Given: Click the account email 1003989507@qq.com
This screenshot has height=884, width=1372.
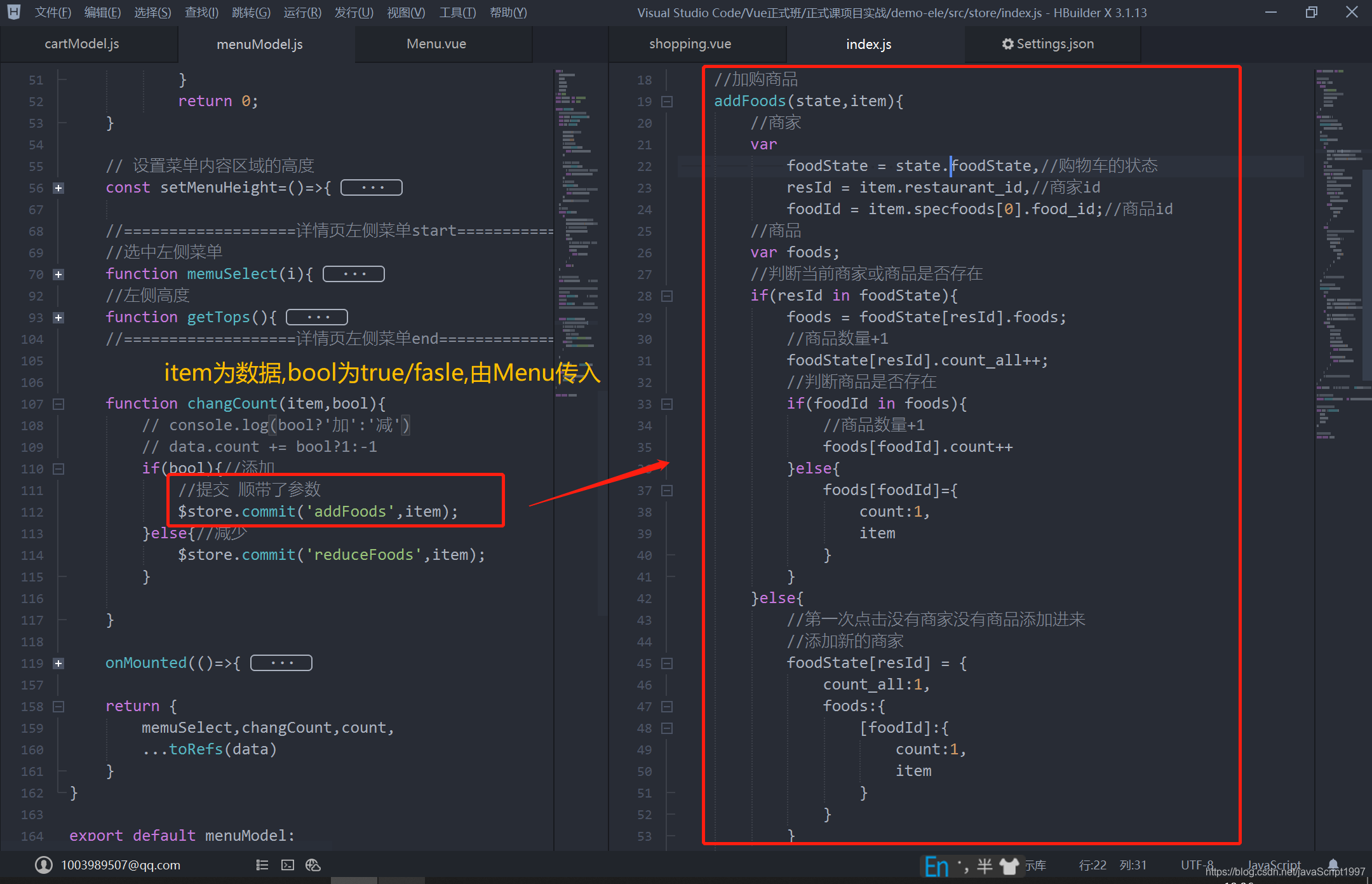Looking at the screenshot, I should coord(121,865).
